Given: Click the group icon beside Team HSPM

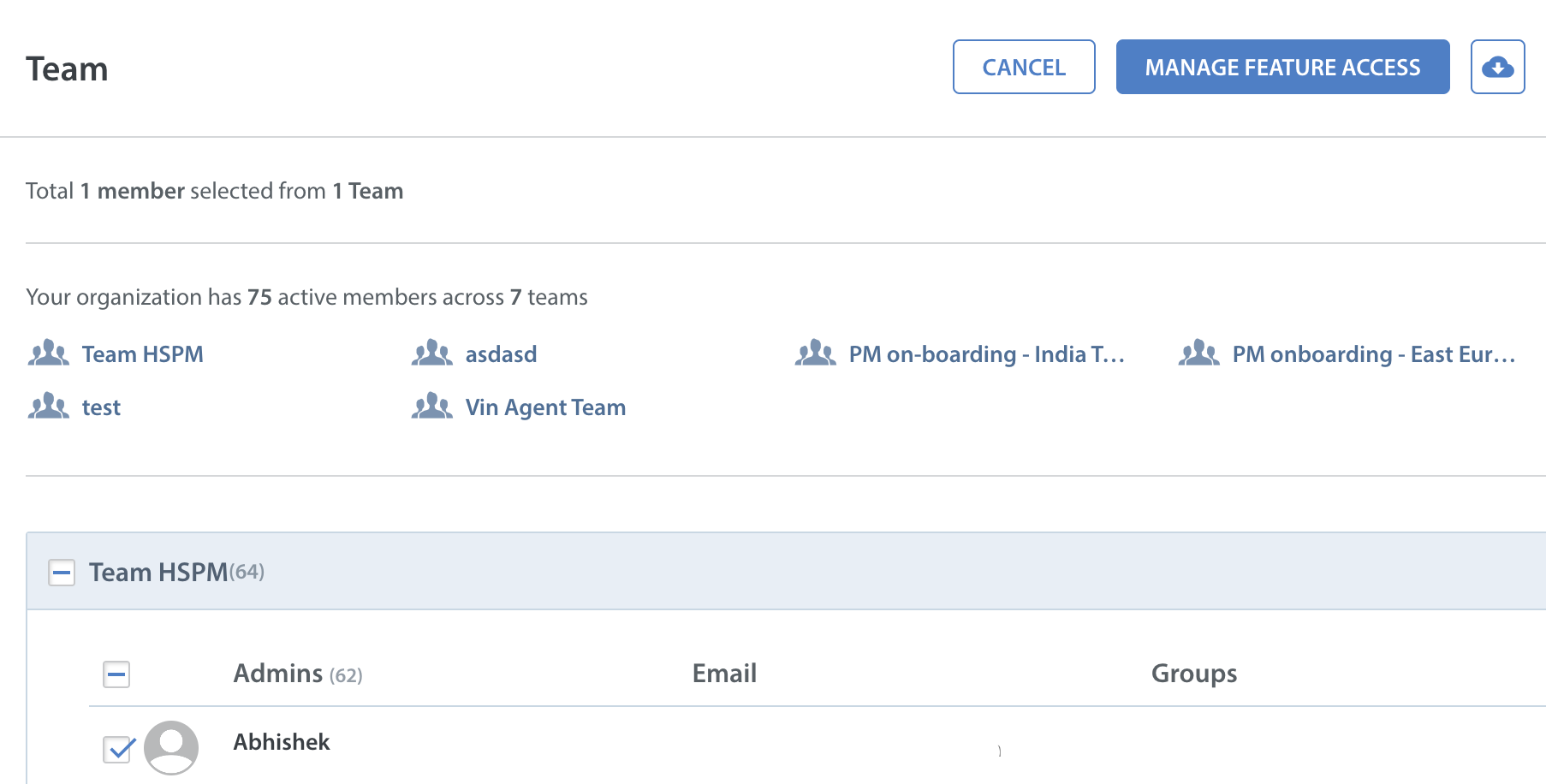Looking at the screenshot, I should [x=49, y=353].
